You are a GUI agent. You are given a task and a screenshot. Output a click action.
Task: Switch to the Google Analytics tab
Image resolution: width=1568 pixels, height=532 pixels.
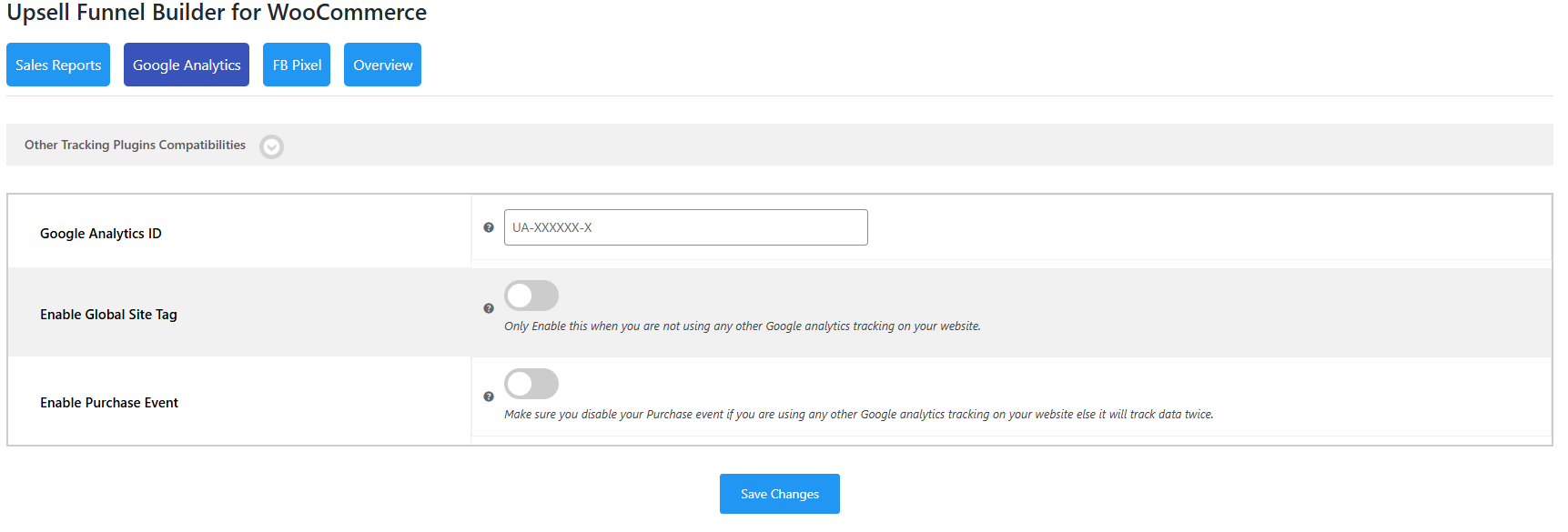click(187, 65)
